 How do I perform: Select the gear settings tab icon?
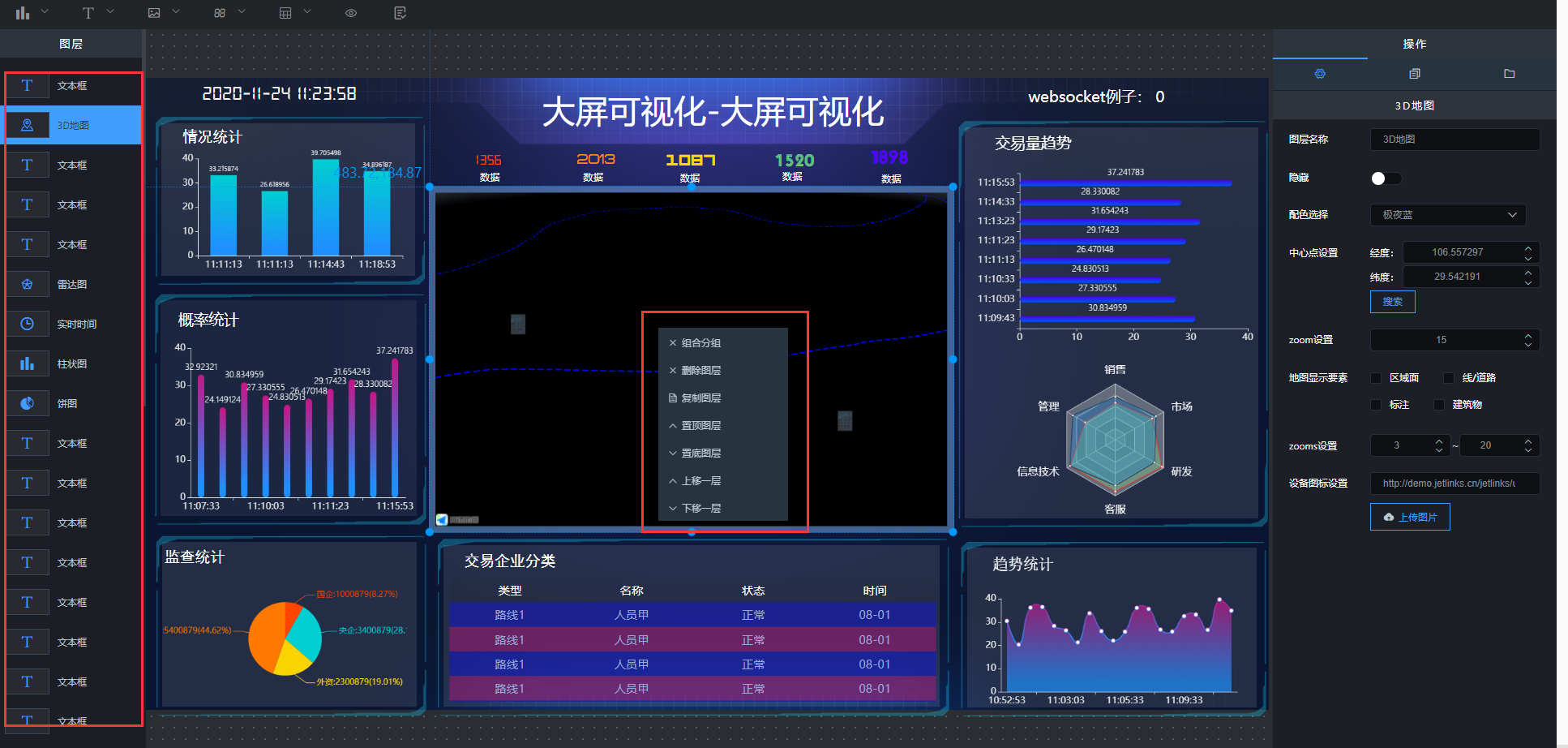[1320, 74]
